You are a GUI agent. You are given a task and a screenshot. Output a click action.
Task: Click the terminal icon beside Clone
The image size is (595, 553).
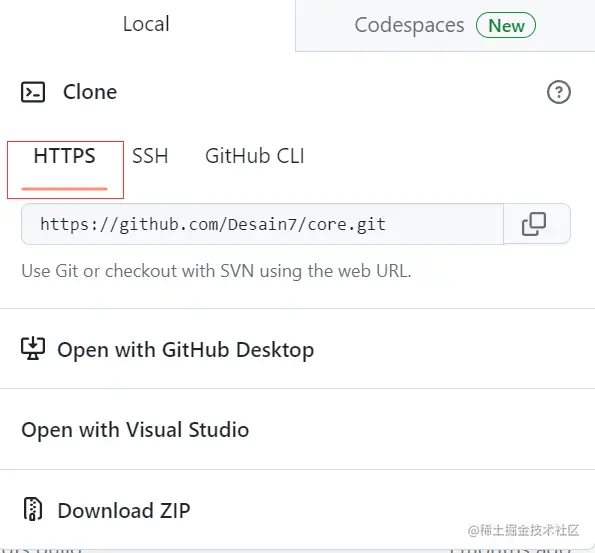point(33,92)
